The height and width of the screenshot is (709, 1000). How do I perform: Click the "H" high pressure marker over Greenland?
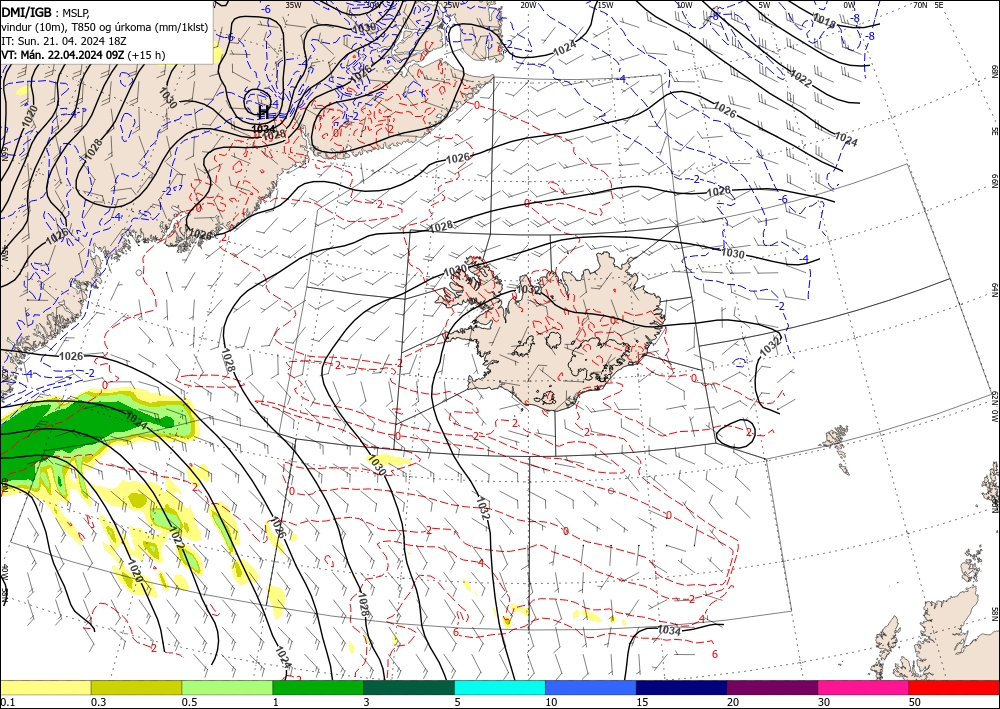click(263, 113)
